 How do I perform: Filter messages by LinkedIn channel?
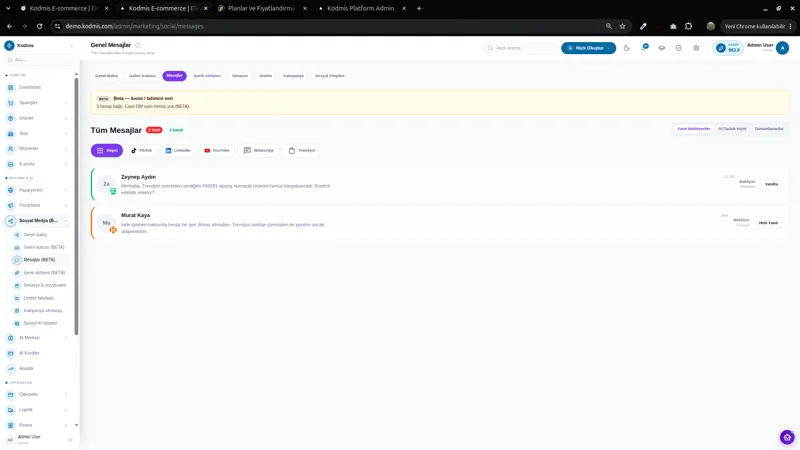[x=178, y=151]
